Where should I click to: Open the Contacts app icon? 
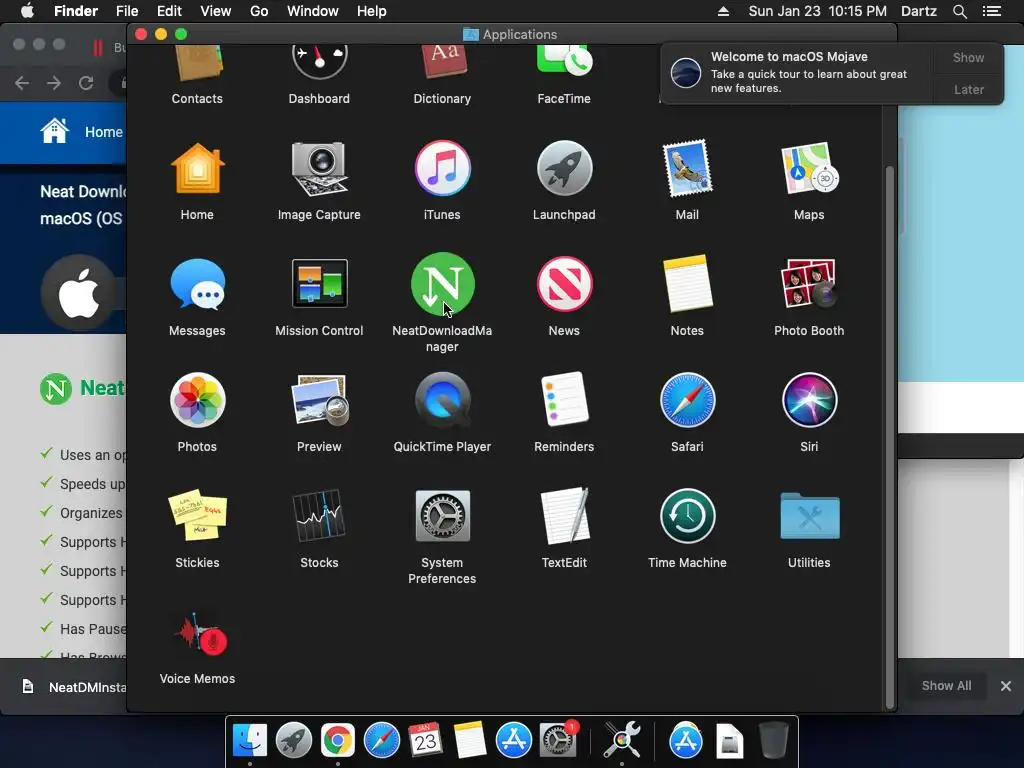(x=197, y=63)
